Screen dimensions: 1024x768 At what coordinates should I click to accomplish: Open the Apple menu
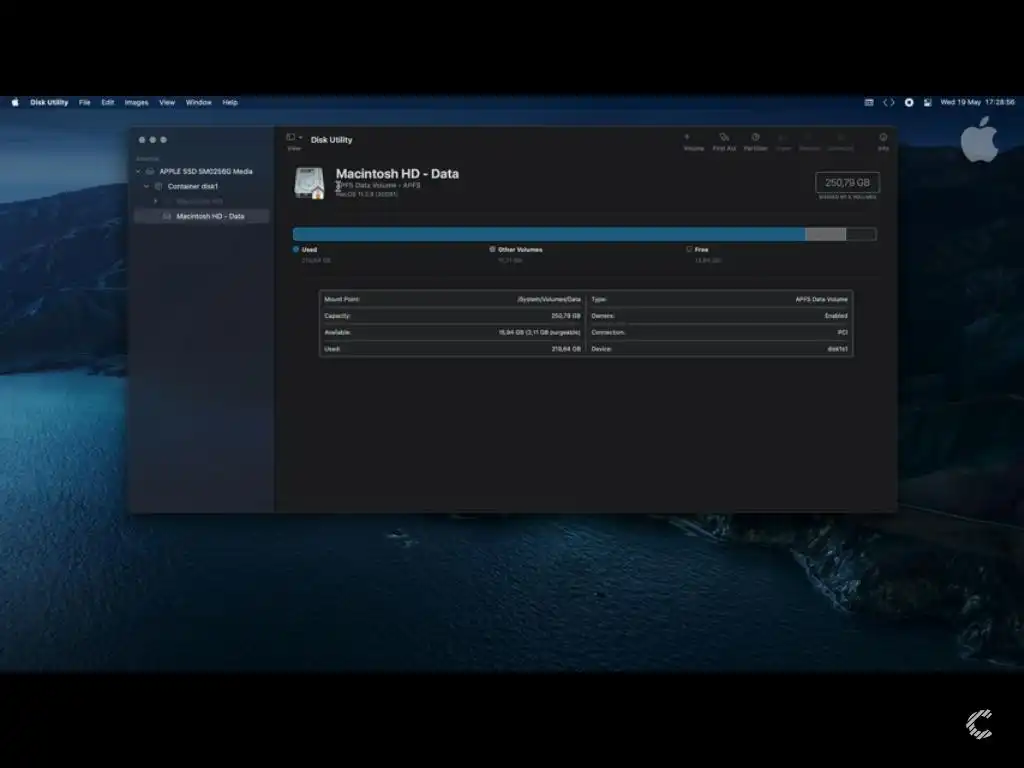tap(15, 103)
